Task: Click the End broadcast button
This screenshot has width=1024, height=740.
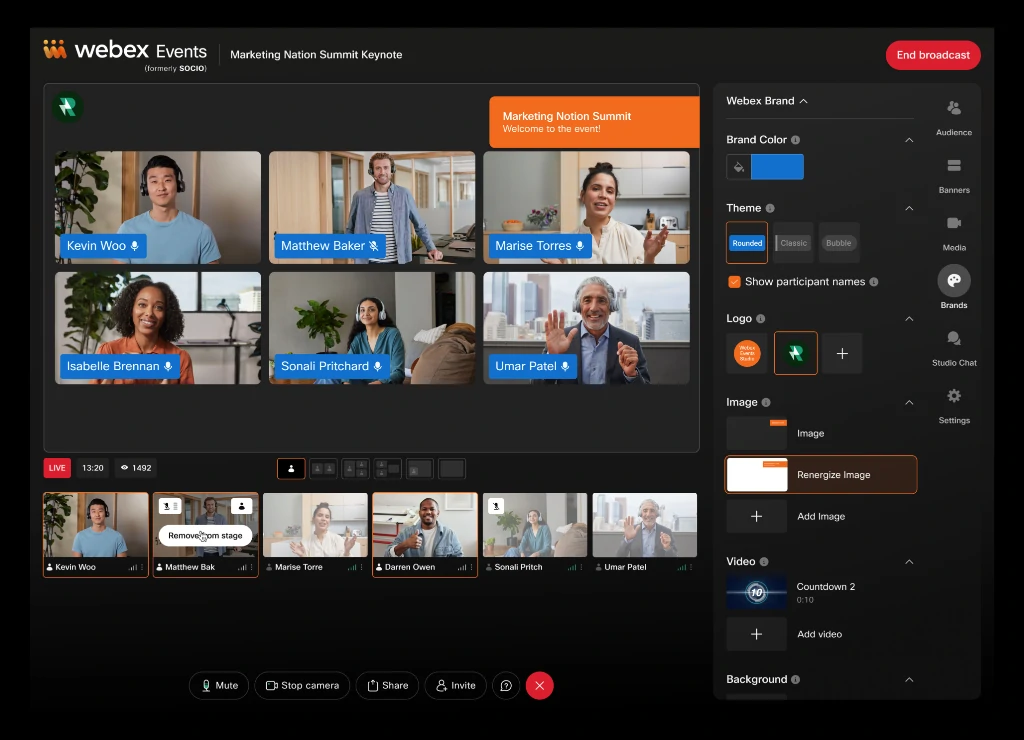Action: 932,55
